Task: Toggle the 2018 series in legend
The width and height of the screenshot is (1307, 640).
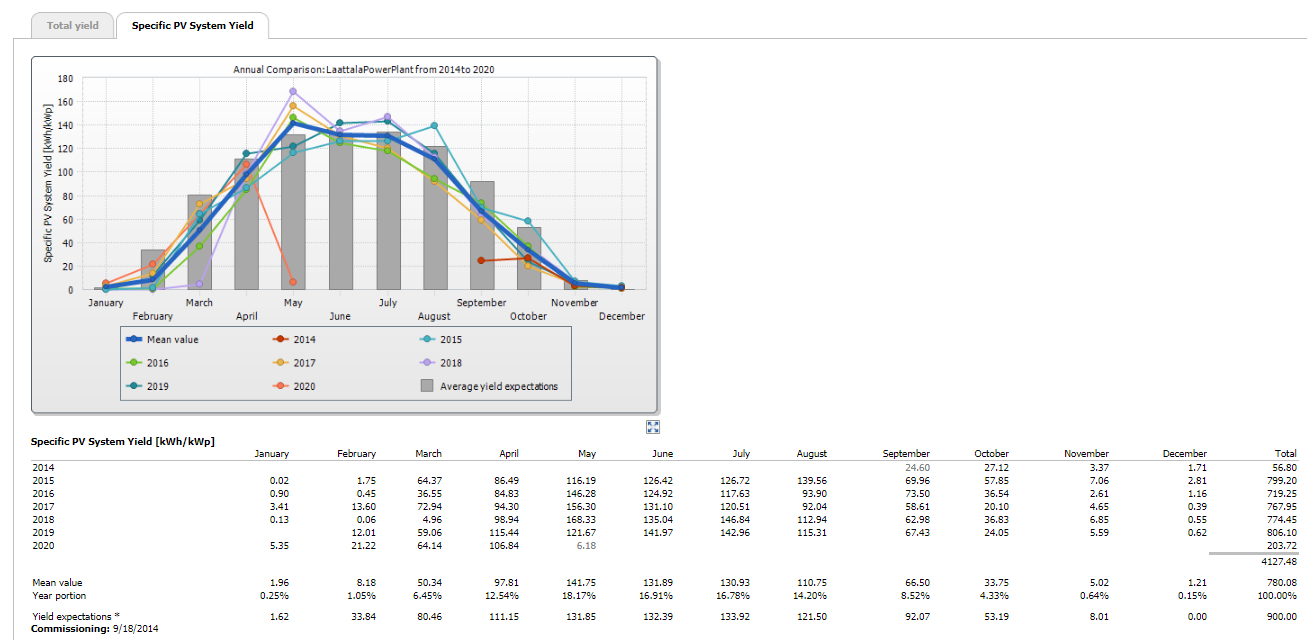Action: coord(441,363)
